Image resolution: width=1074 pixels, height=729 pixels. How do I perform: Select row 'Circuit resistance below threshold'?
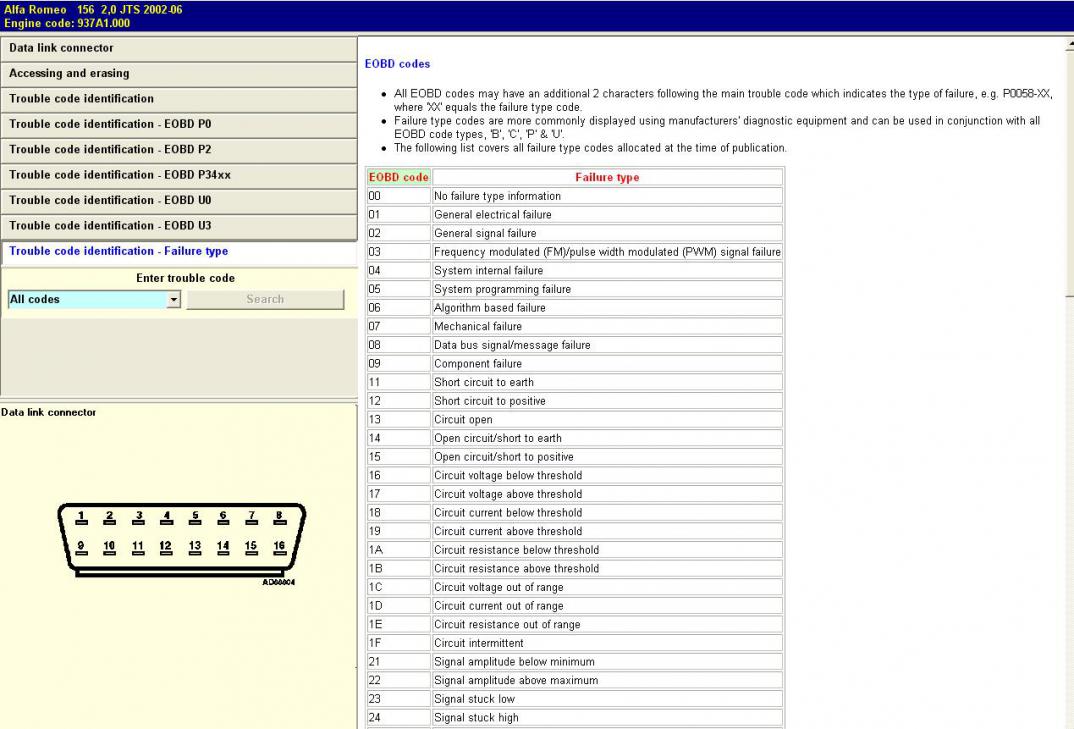[x=575, y=550]
